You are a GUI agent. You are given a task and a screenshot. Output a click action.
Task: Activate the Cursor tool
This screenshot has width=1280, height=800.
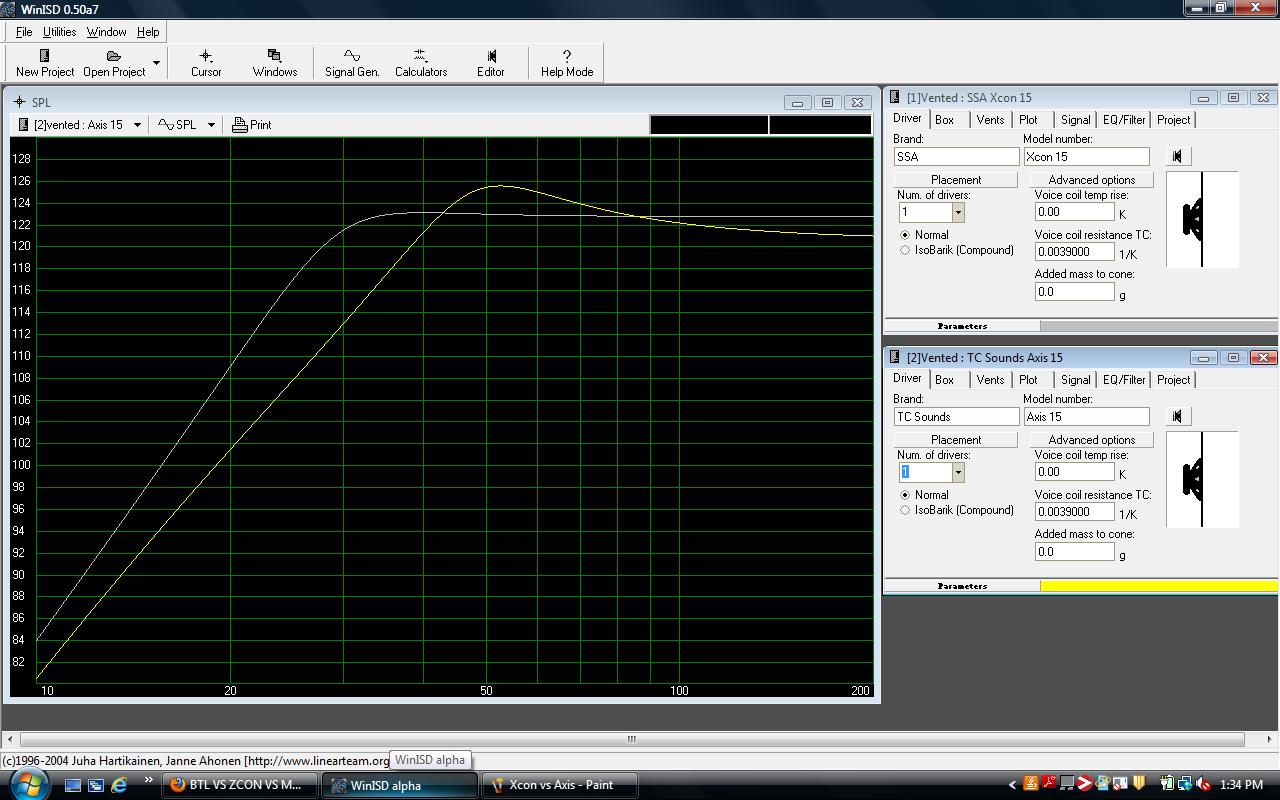pyautogui.click(x=206, y=63)
